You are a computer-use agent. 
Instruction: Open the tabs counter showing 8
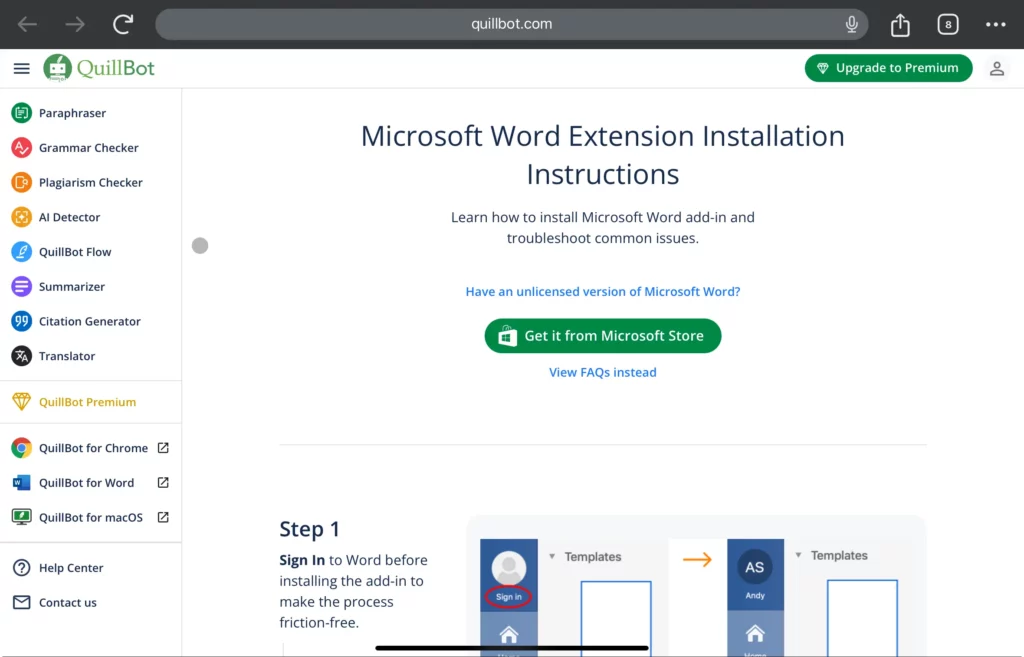(x=948, y=24)
